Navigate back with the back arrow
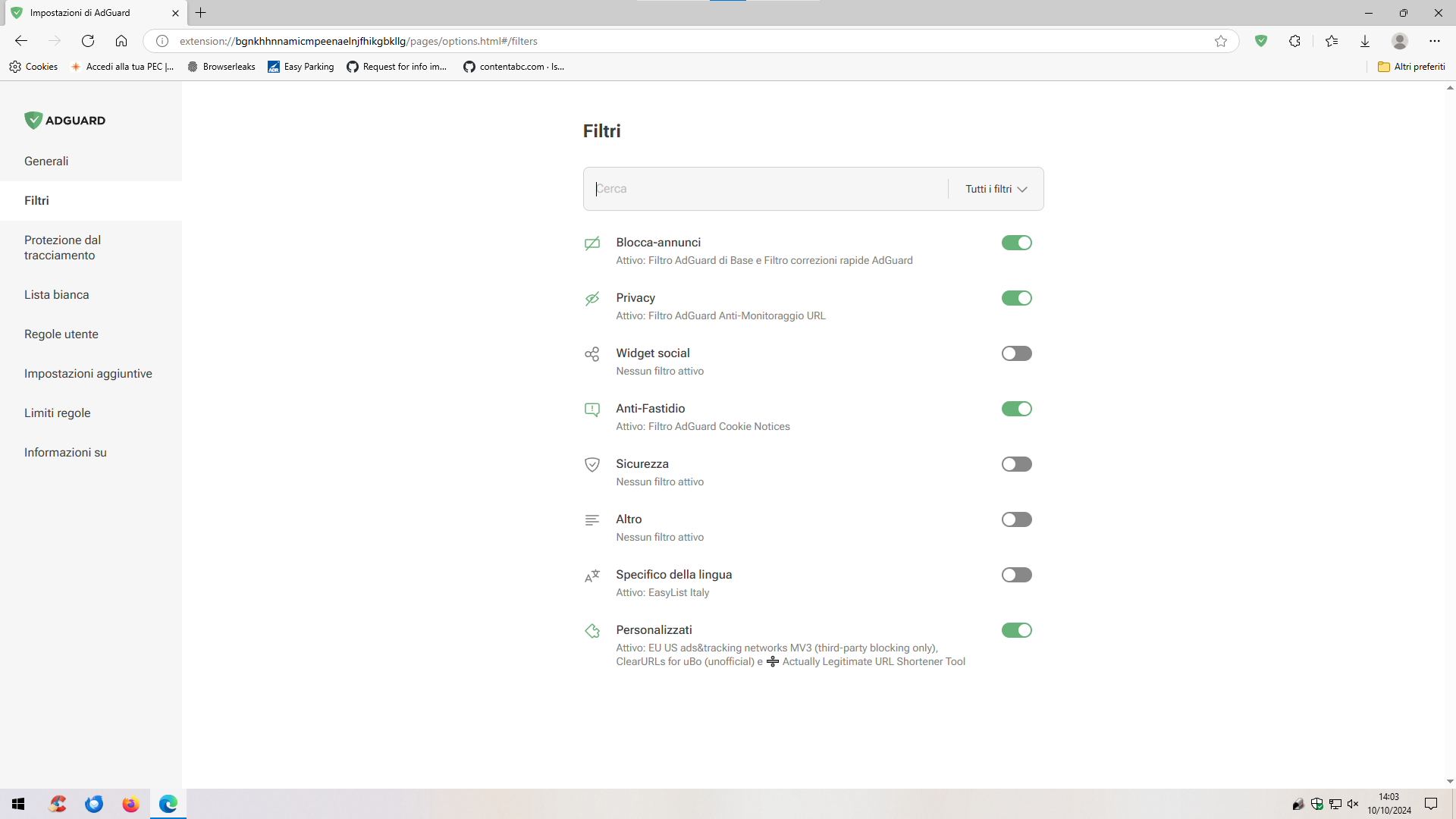 click(21, 41)
